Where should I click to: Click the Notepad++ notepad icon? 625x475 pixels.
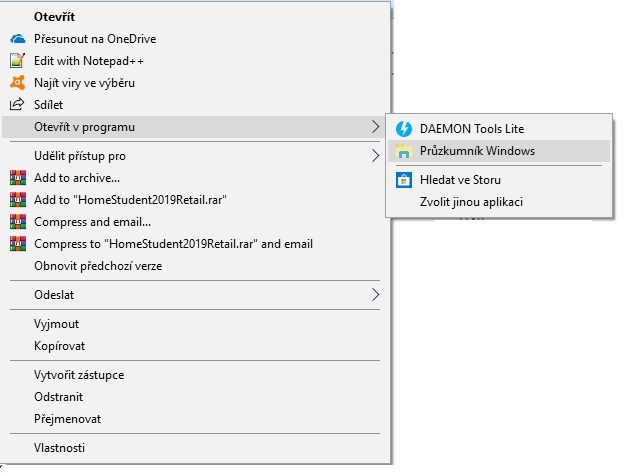pos(18,61)
